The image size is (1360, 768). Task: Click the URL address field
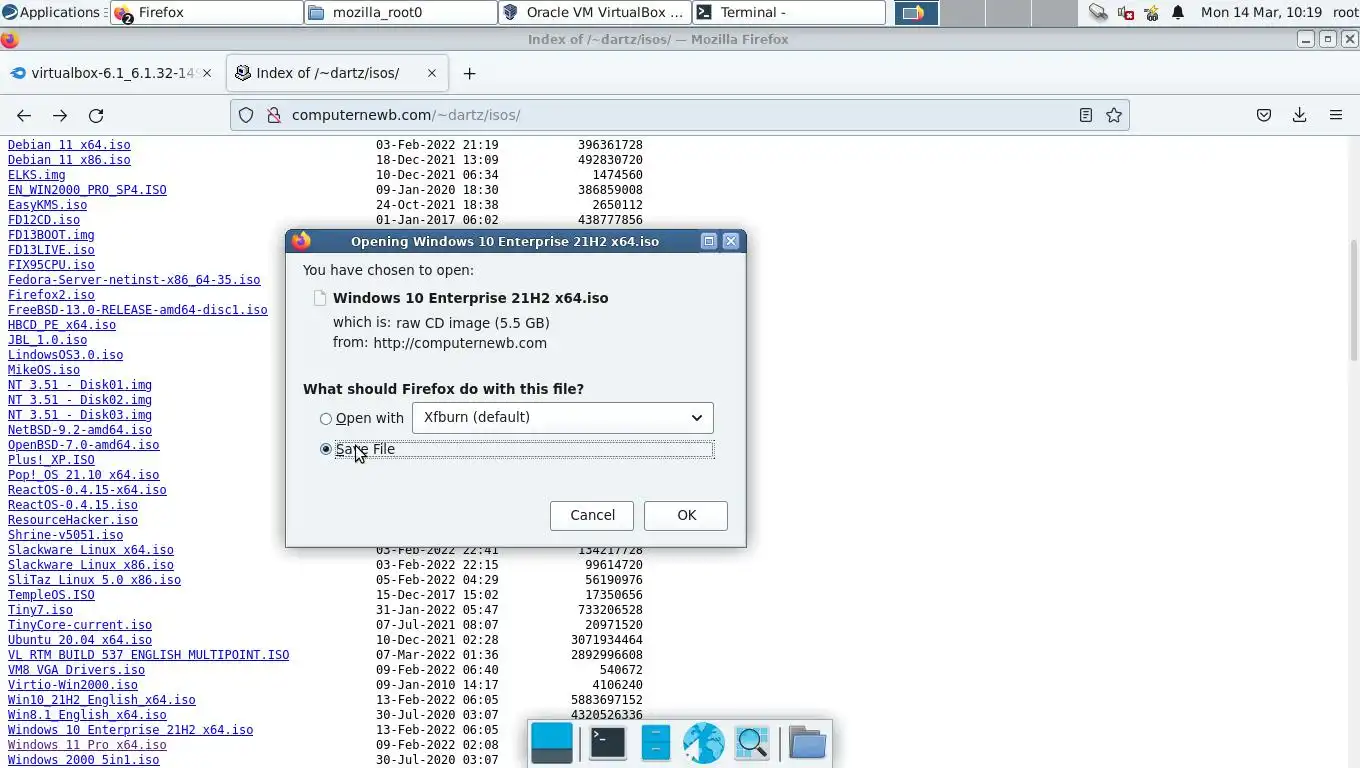[x=680, y=115]
